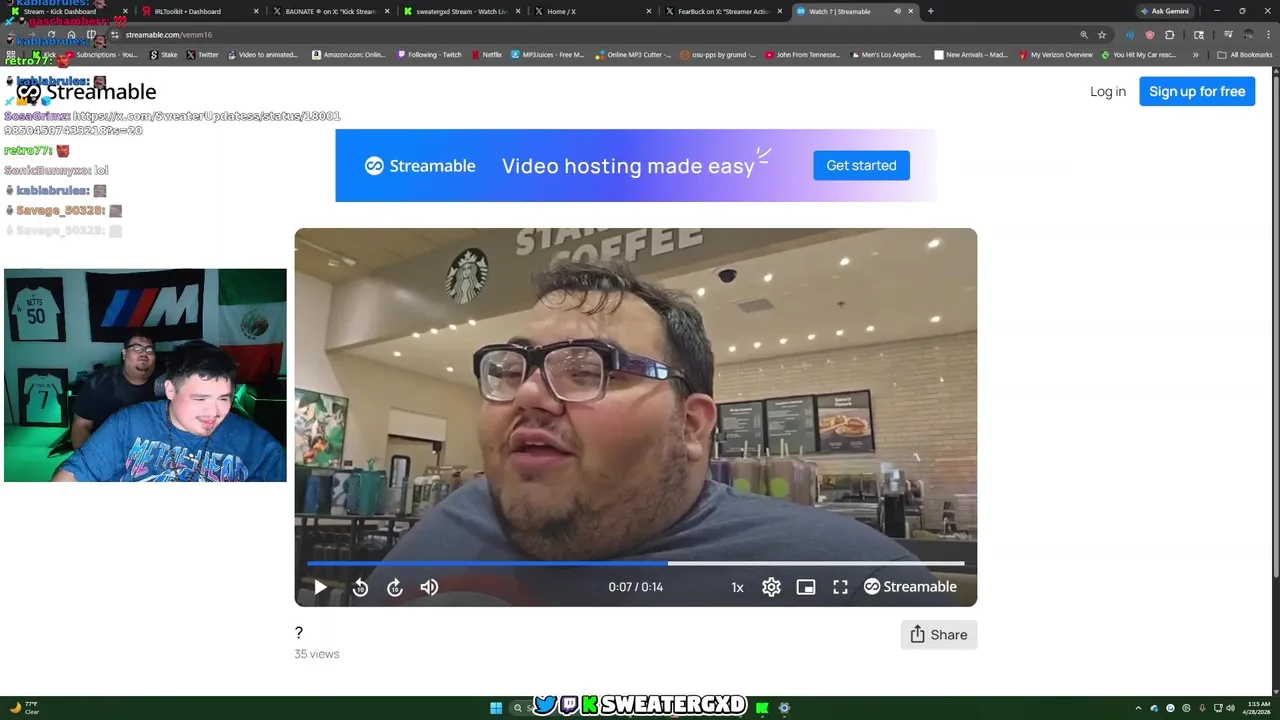Open Men's Los Angeles bookmark

click(886, 55)
